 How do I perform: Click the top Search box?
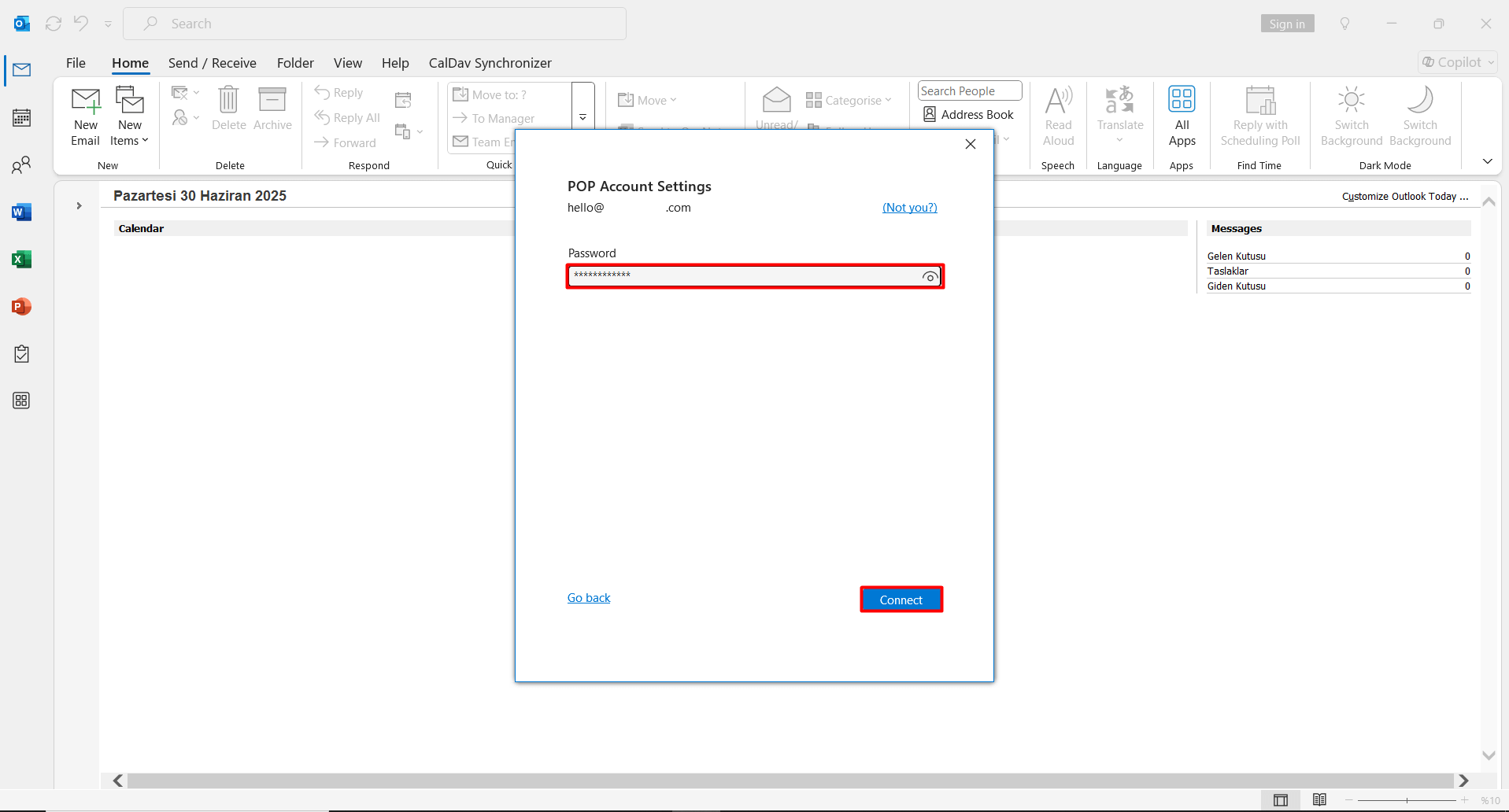pos(375,24)
